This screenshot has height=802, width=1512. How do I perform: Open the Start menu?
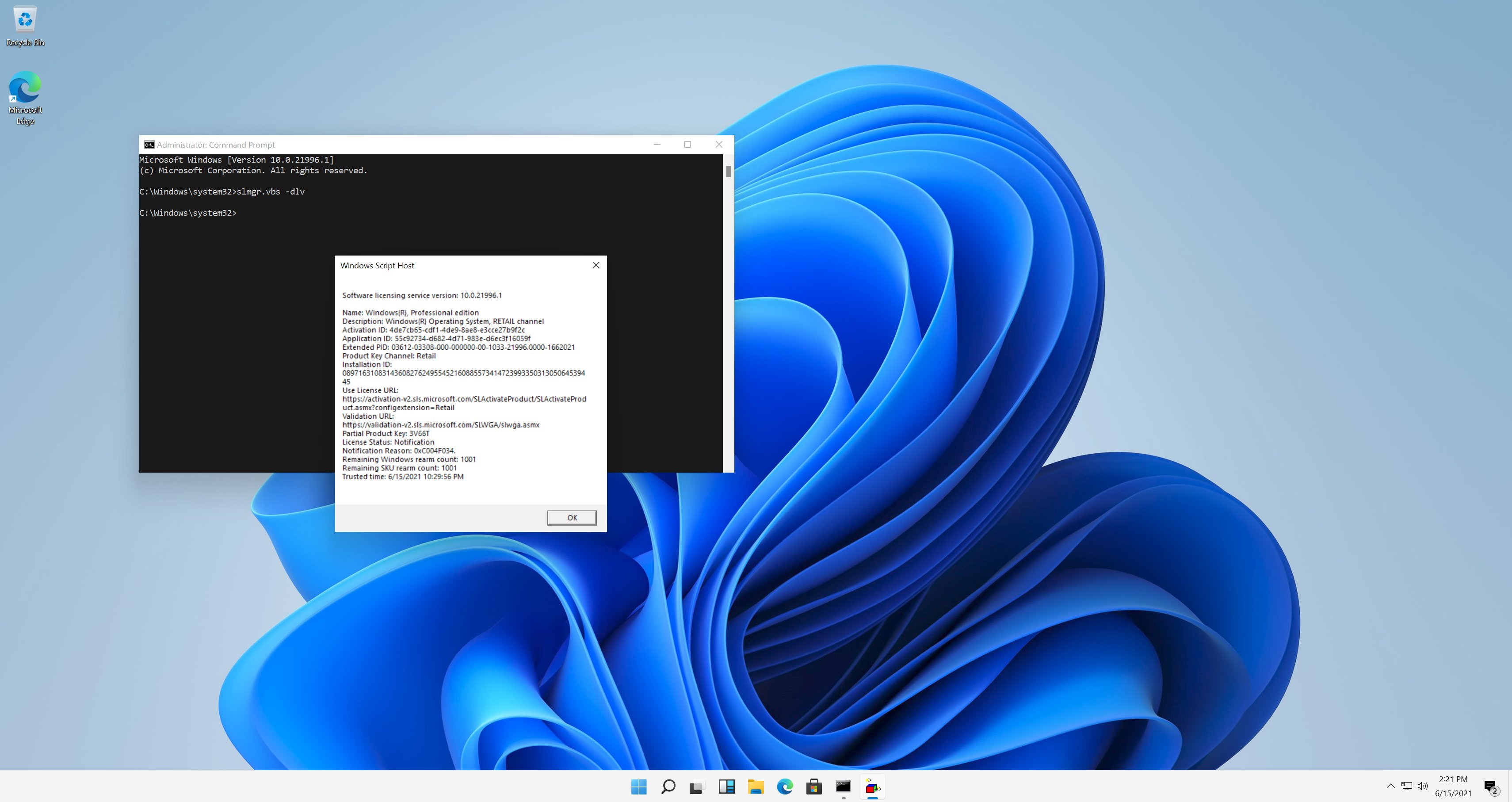tap(638, 787)
